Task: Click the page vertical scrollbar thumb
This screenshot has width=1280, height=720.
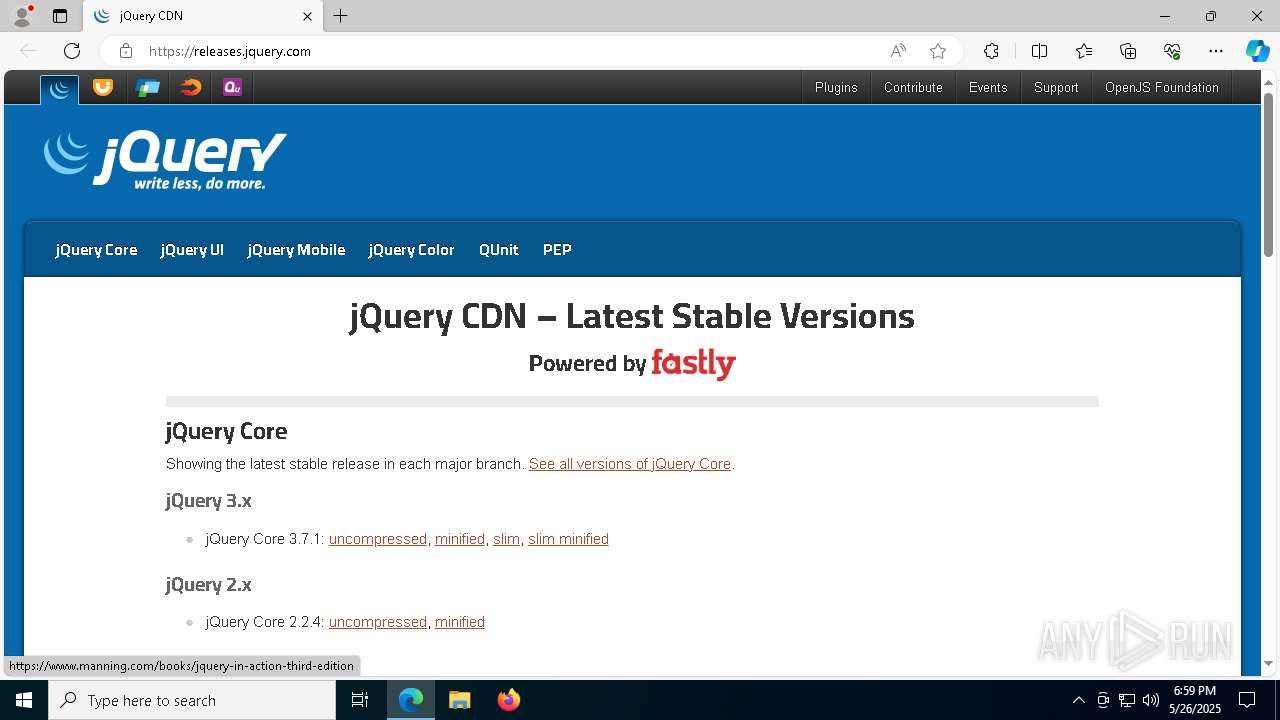Action: (x=1268, y=174)
